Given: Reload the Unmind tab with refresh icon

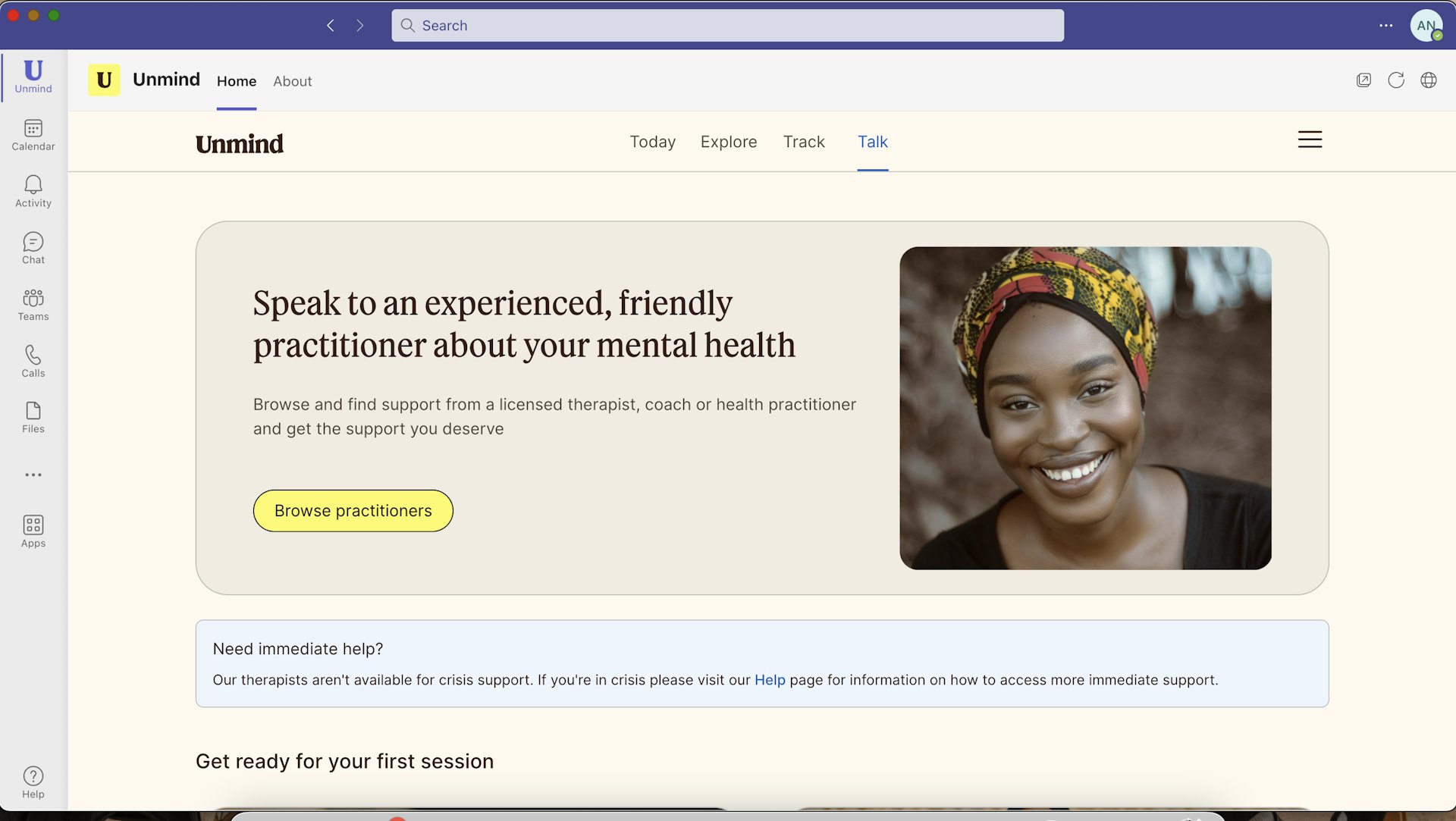Looking at the screenshot, I should click(x=1395, y=80).
